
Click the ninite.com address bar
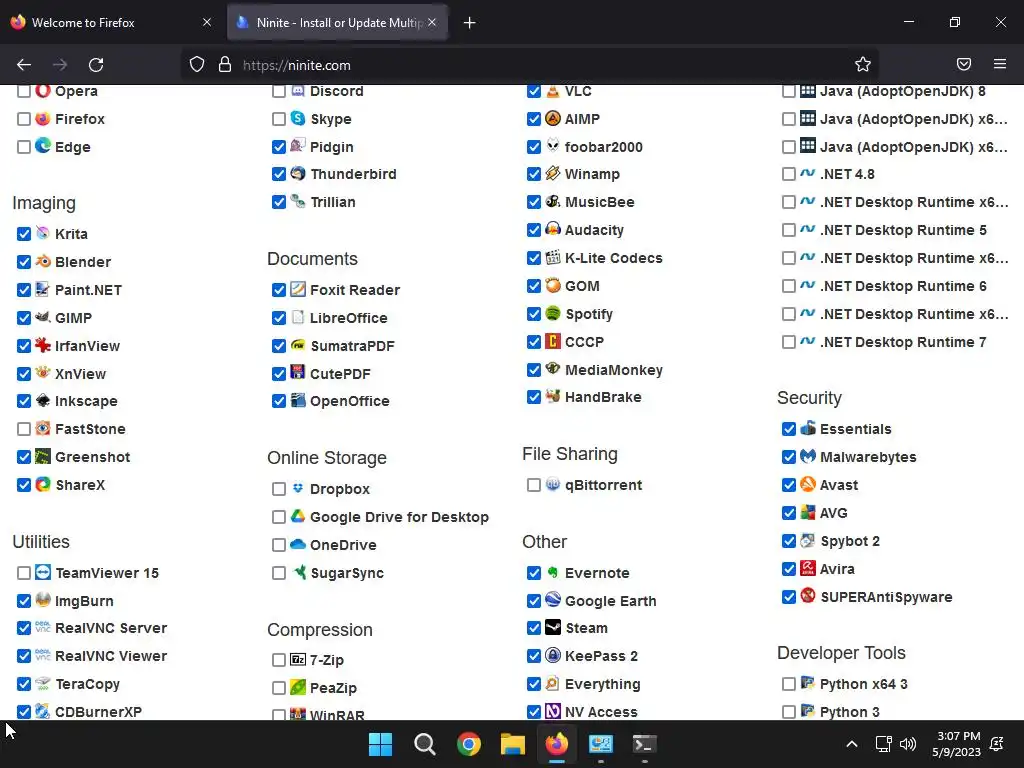(529, 65)
